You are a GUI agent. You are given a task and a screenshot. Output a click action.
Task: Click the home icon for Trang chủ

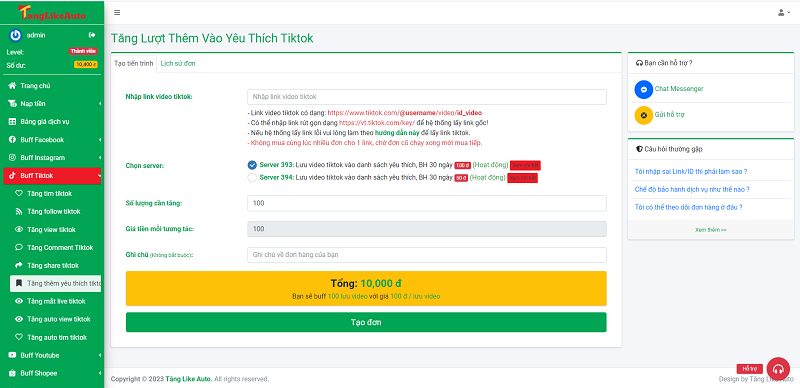(12, 86)
